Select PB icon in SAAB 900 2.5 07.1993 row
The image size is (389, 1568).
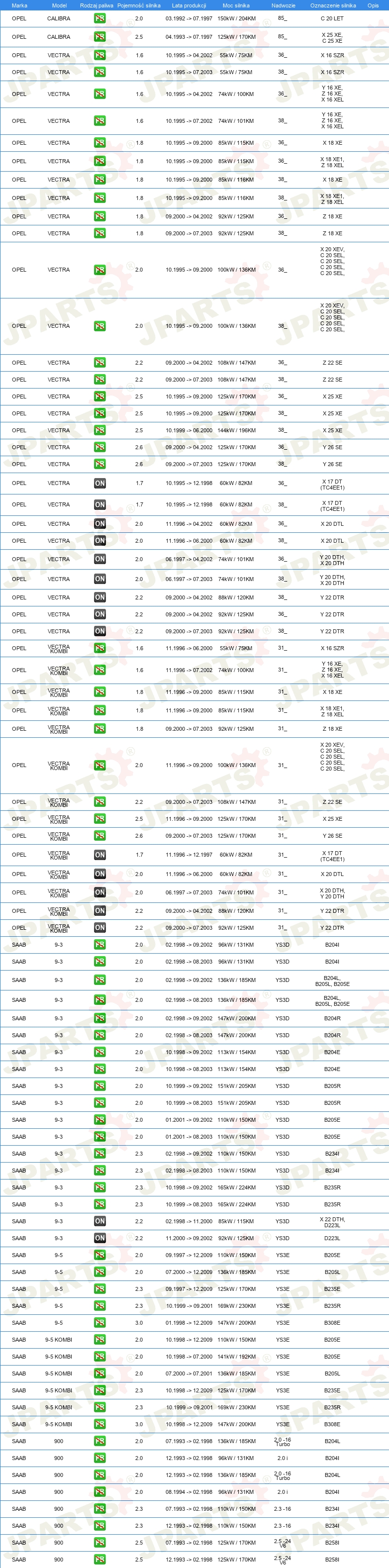[100, 1543]
